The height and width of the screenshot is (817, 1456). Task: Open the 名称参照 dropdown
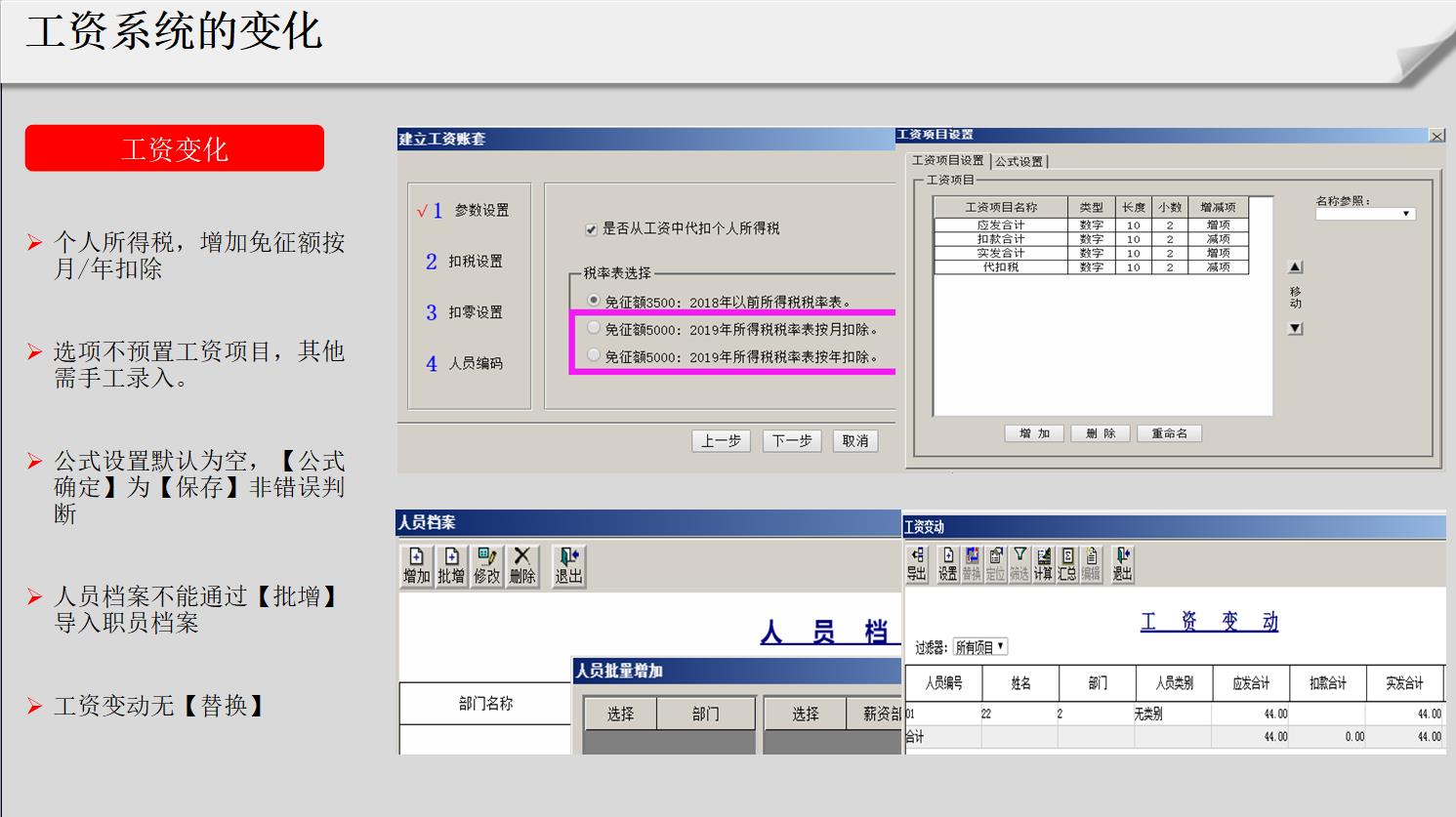coord(1405,214)
